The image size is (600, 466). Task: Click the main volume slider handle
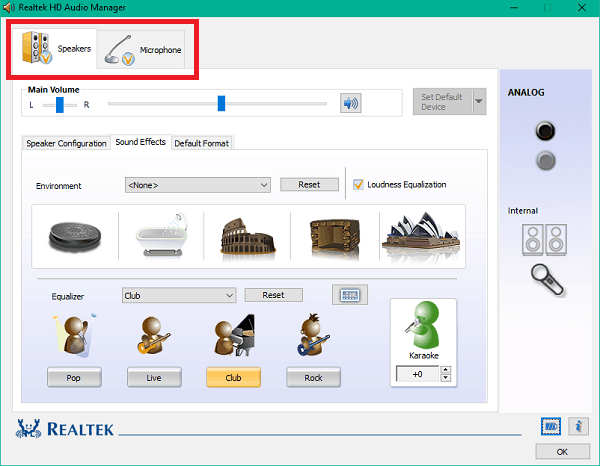(x=221, y=103)
